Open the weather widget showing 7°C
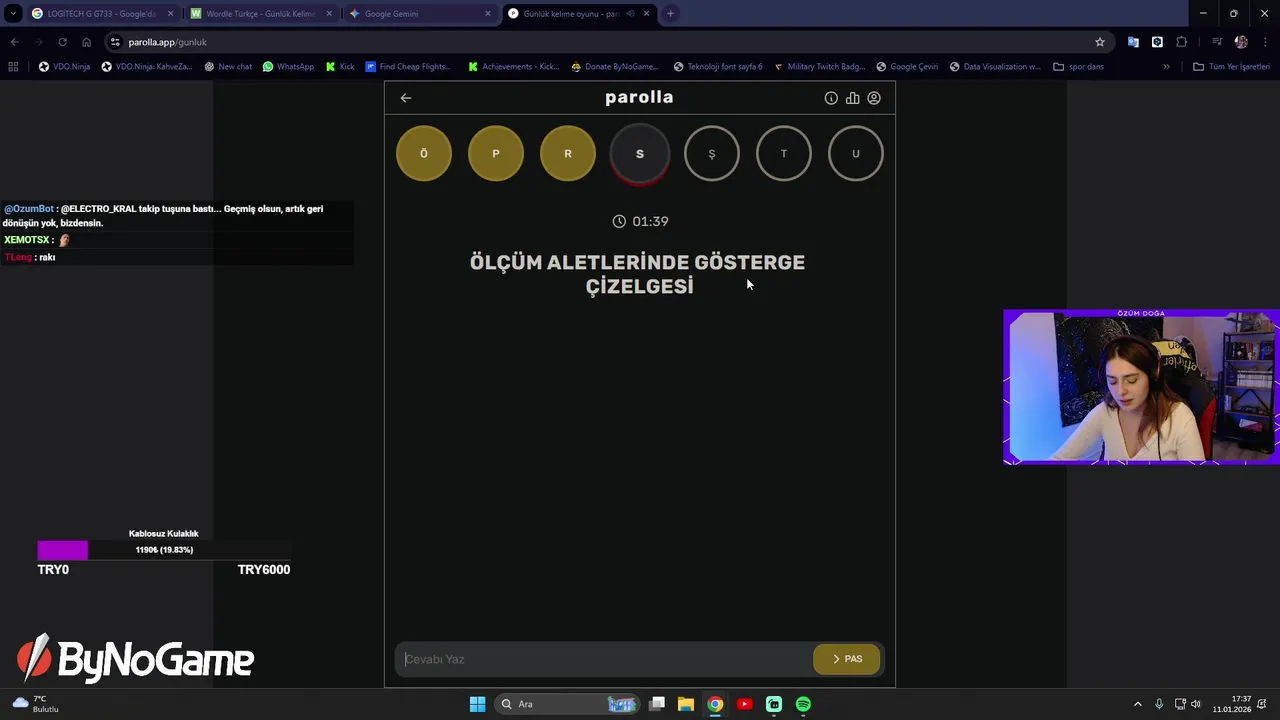Image resolution: width=1280 pixels, height=720 pixels. tap(36, 704)
